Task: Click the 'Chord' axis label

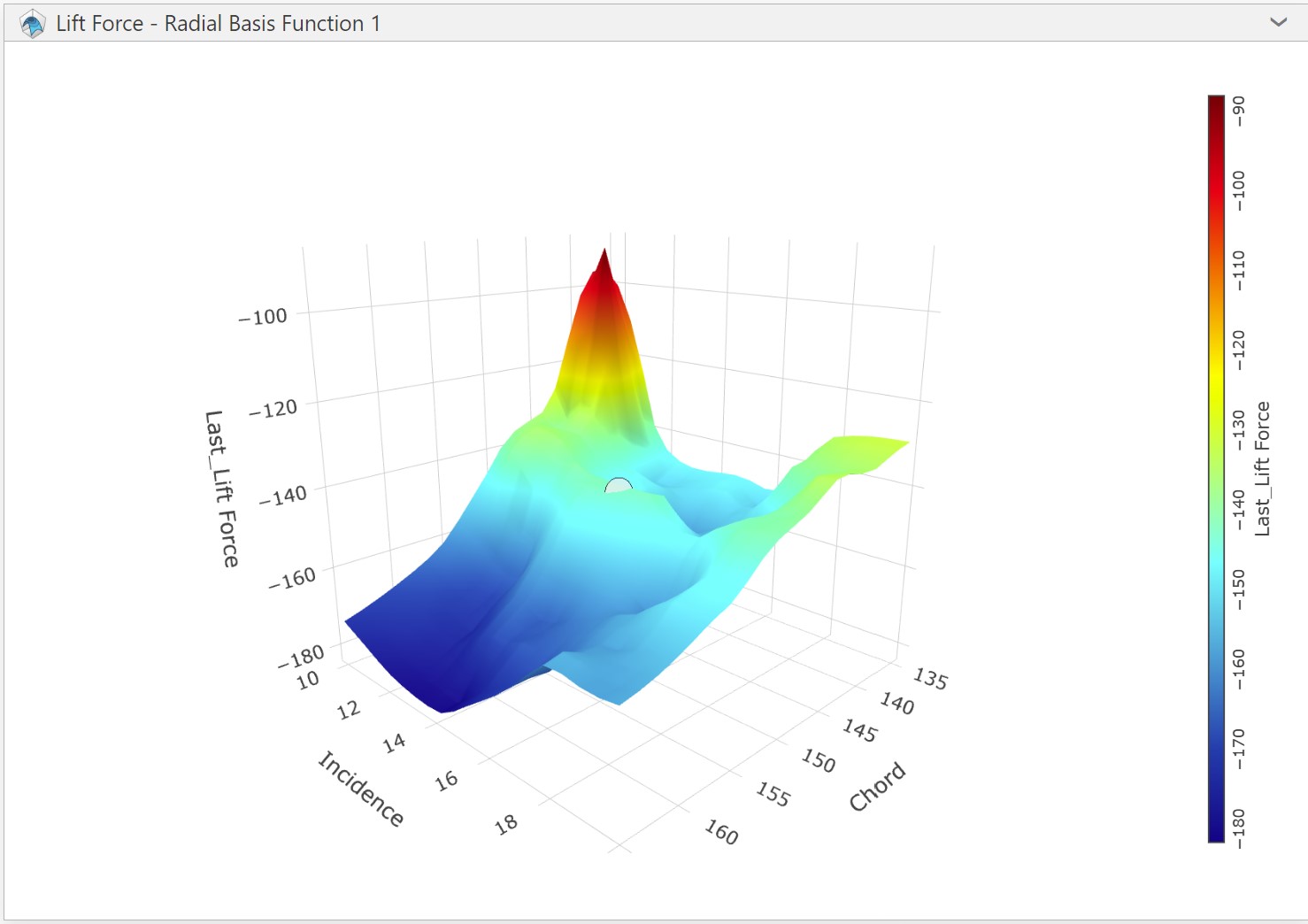Action: click(877, 786)
